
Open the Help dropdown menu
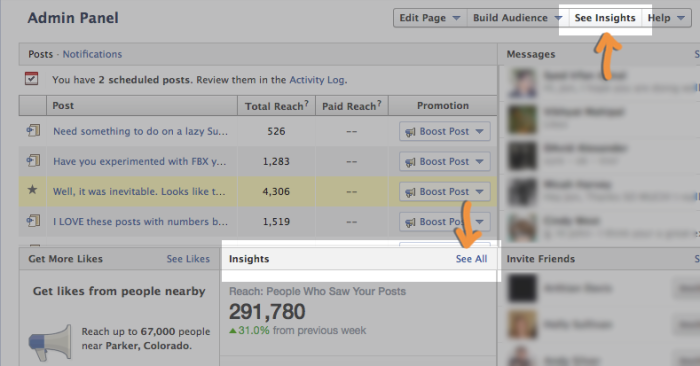(666, 18)
